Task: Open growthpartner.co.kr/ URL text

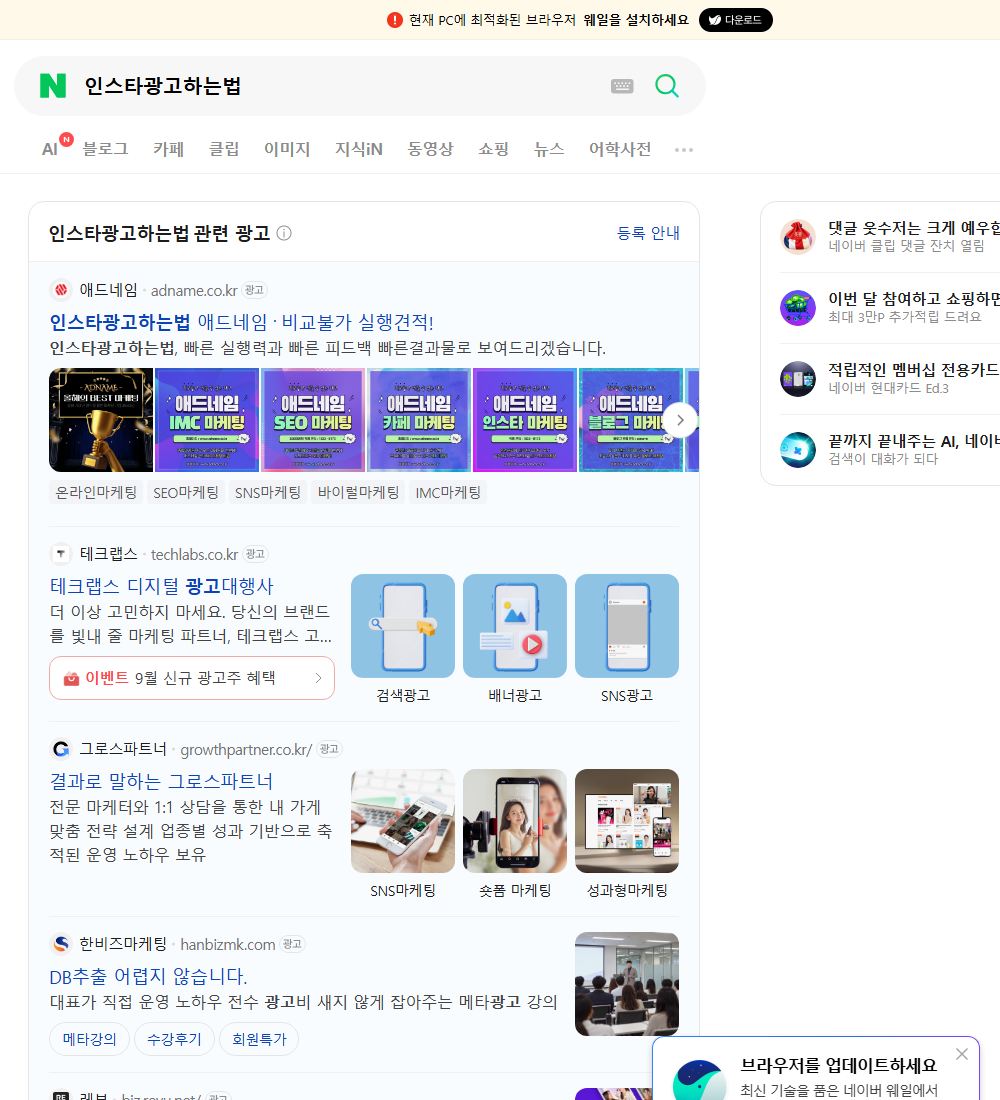Action: click(x=246, y=749)
